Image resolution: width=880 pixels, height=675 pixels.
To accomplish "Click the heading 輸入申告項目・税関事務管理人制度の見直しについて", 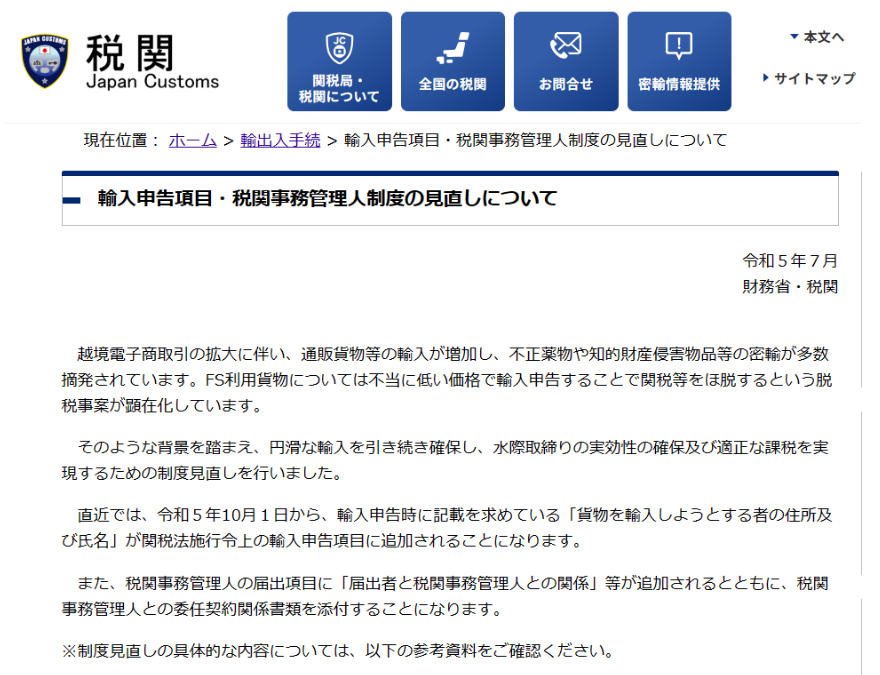I will 327,199.
